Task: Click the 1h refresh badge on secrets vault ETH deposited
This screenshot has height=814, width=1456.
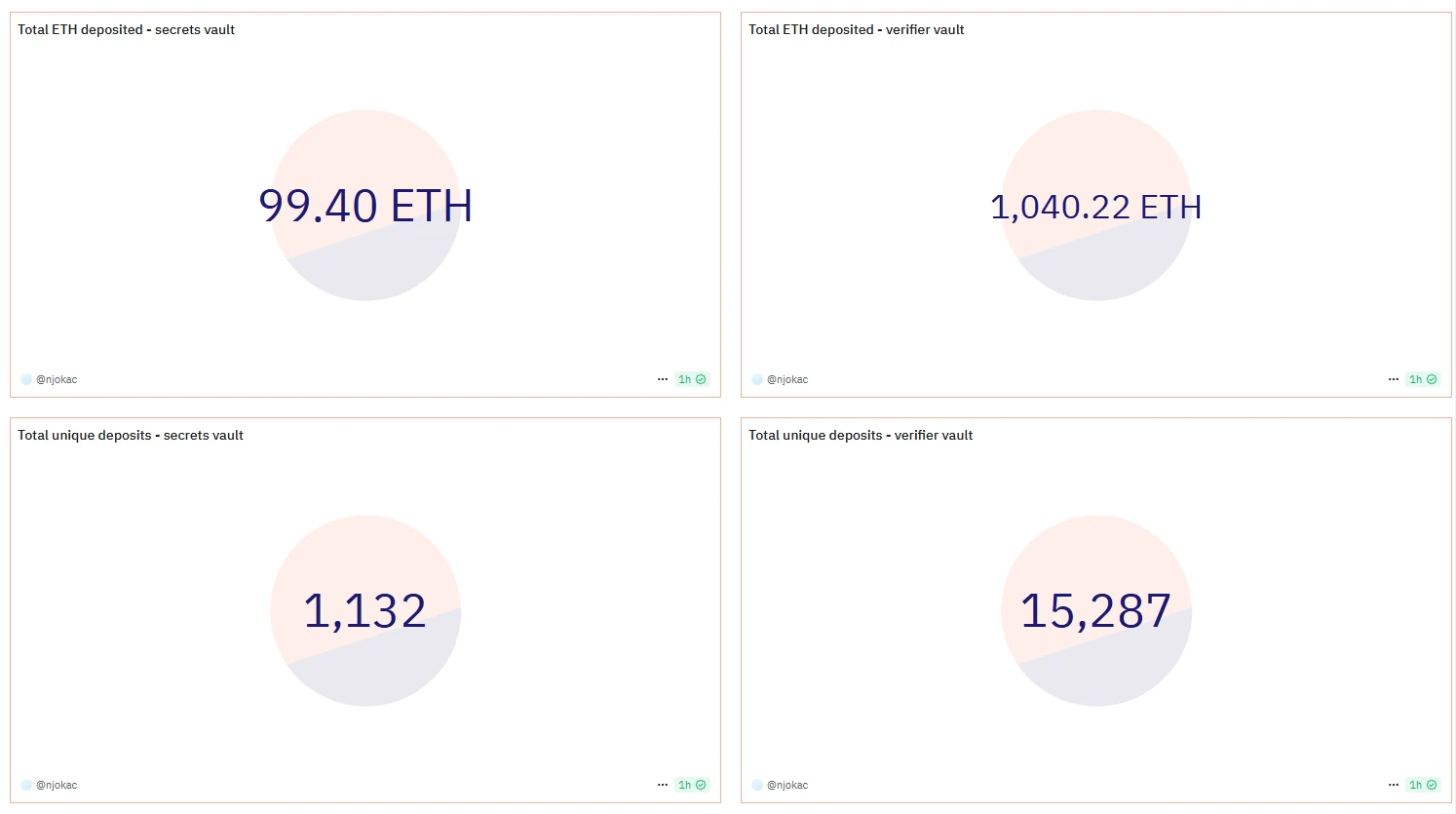Action: click(692, 379)
